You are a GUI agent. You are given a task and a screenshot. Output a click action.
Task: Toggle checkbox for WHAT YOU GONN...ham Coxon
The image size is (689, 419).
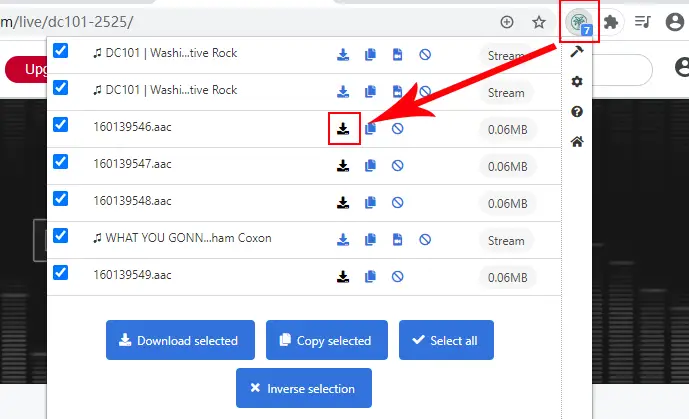tap(60, 236)
